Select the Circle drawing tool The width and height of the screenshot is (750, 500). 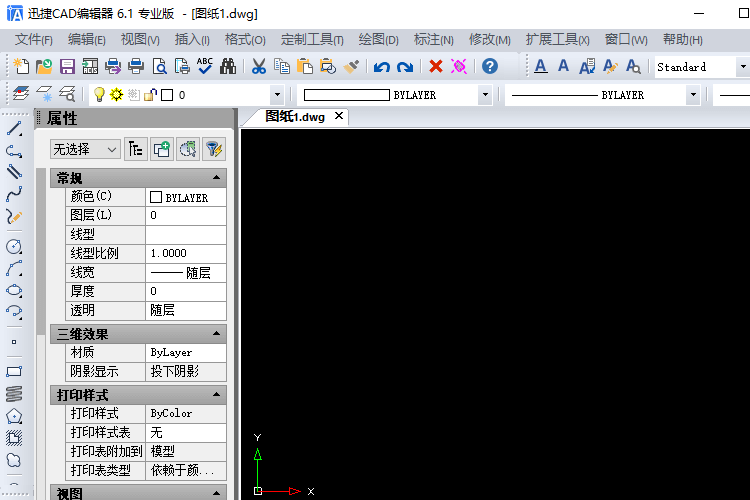14,247
